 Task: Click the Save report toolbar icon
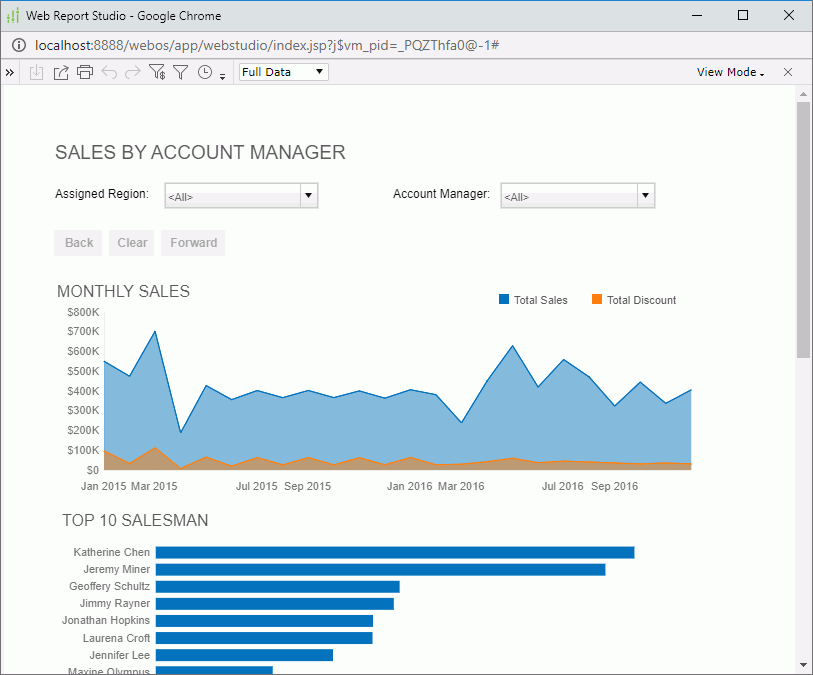[36, 72]
